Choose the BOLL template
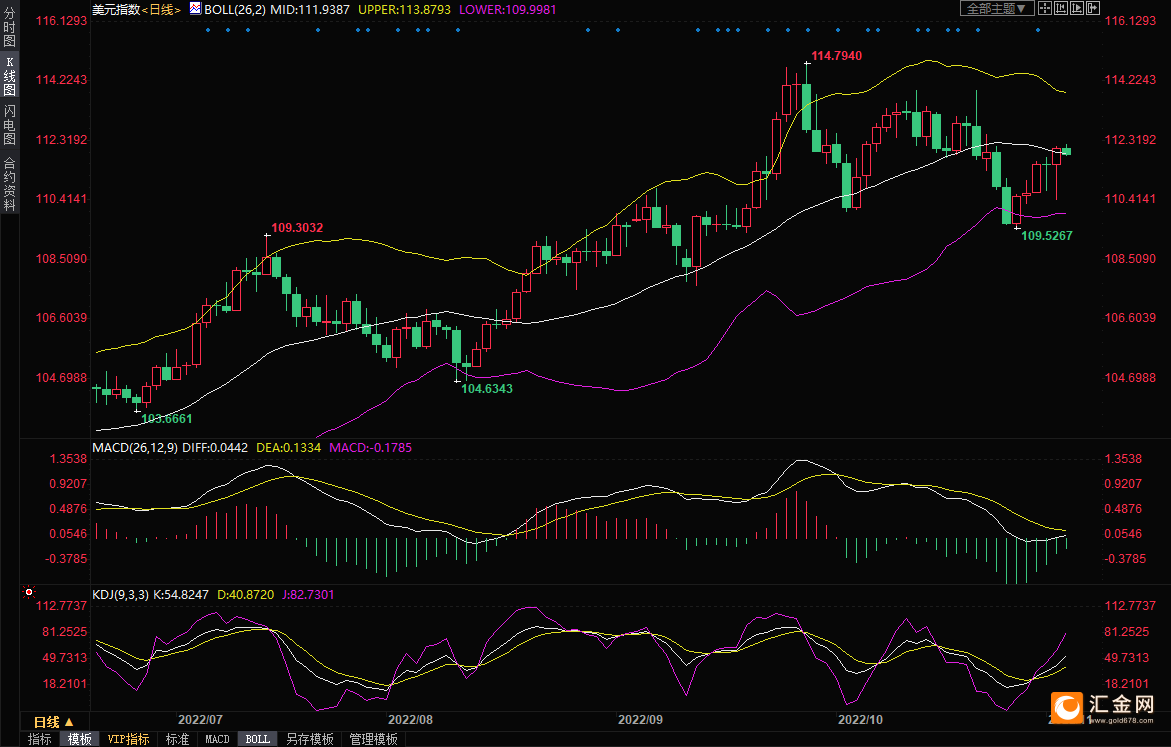This screenshot has width=1171, height=747. tap(258, 739)
